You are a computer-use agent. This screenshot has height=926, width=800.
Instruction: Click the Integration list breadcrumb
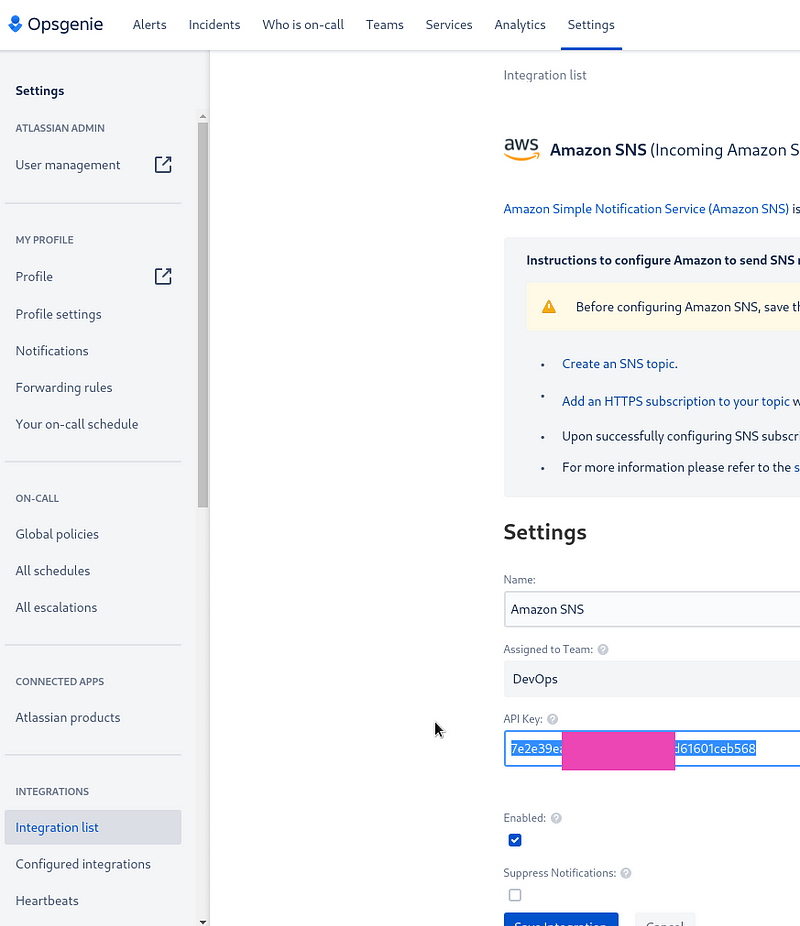click(x=545, y=75)
